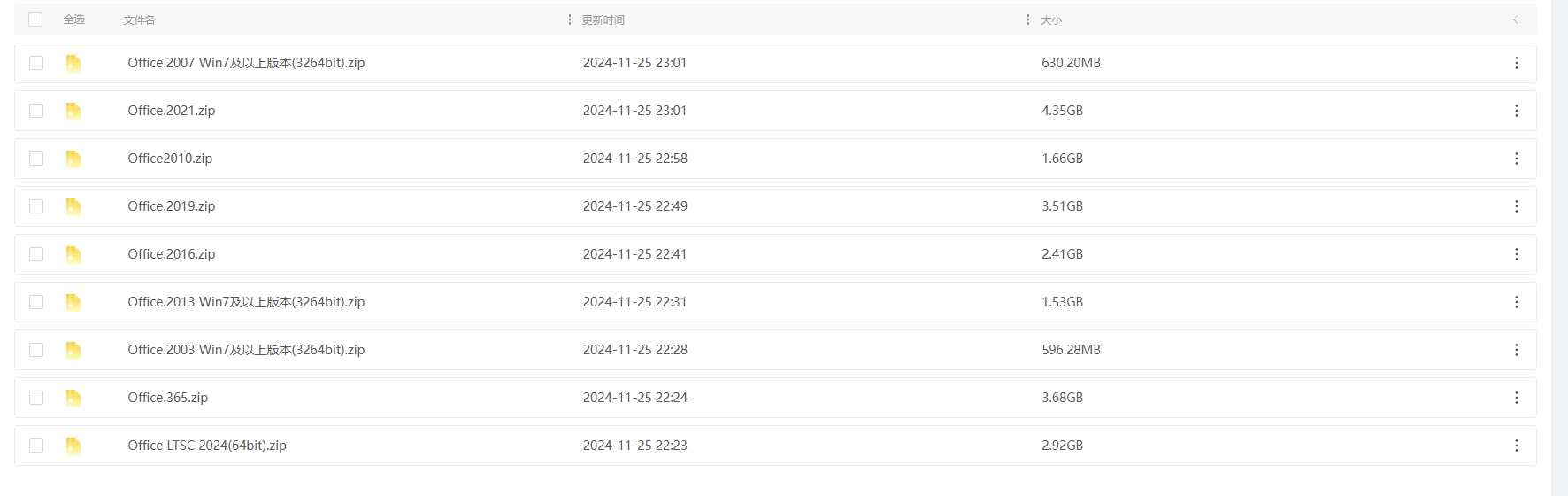
Task: Click the column handle before 更新时间
Action: pyautogui.click(x=569, y=19)
